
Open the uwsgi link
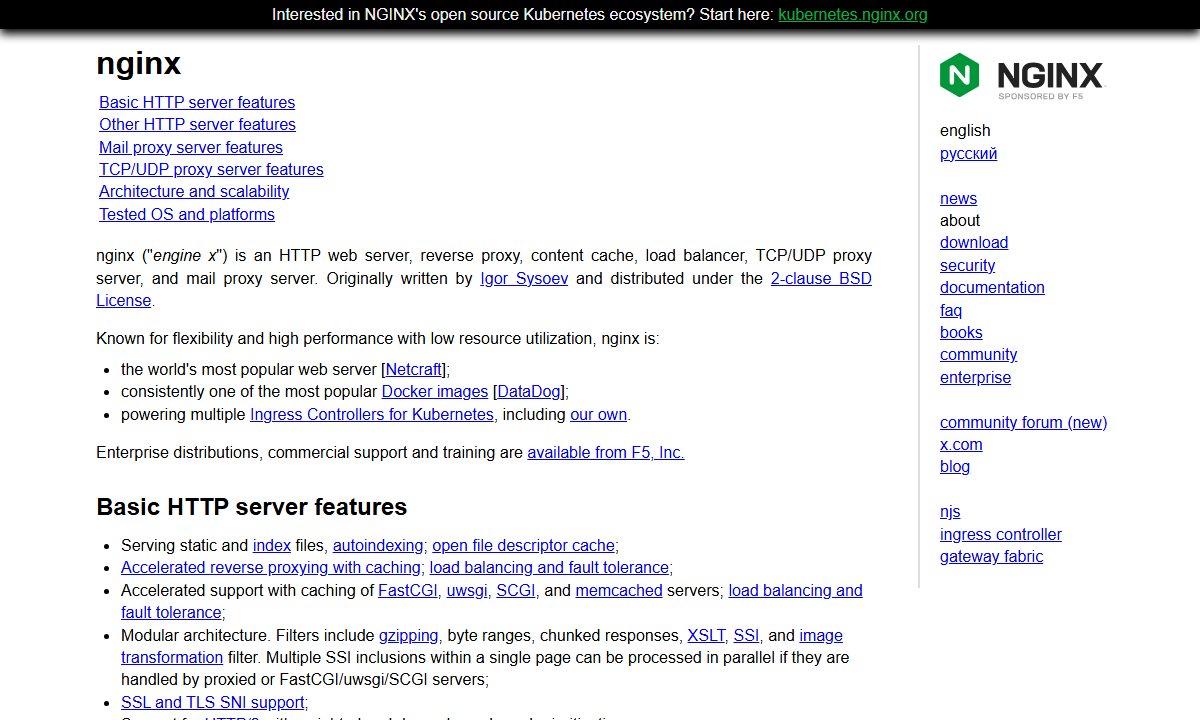(467, 590)
